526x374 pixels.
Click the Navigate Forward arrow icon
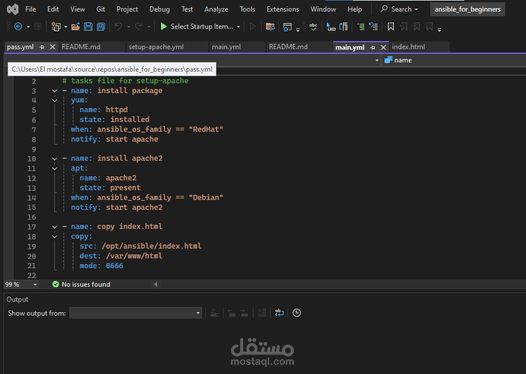38,26
